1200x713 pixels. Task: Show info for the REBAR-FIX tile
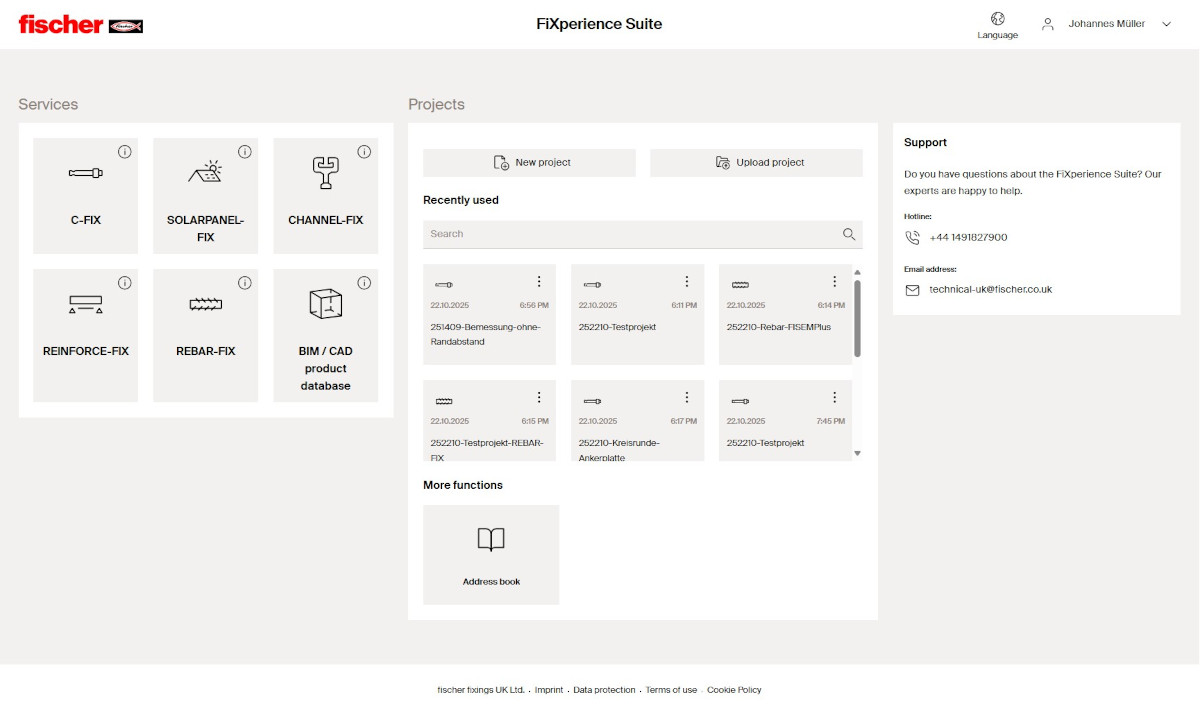click(x=244, y=283)
